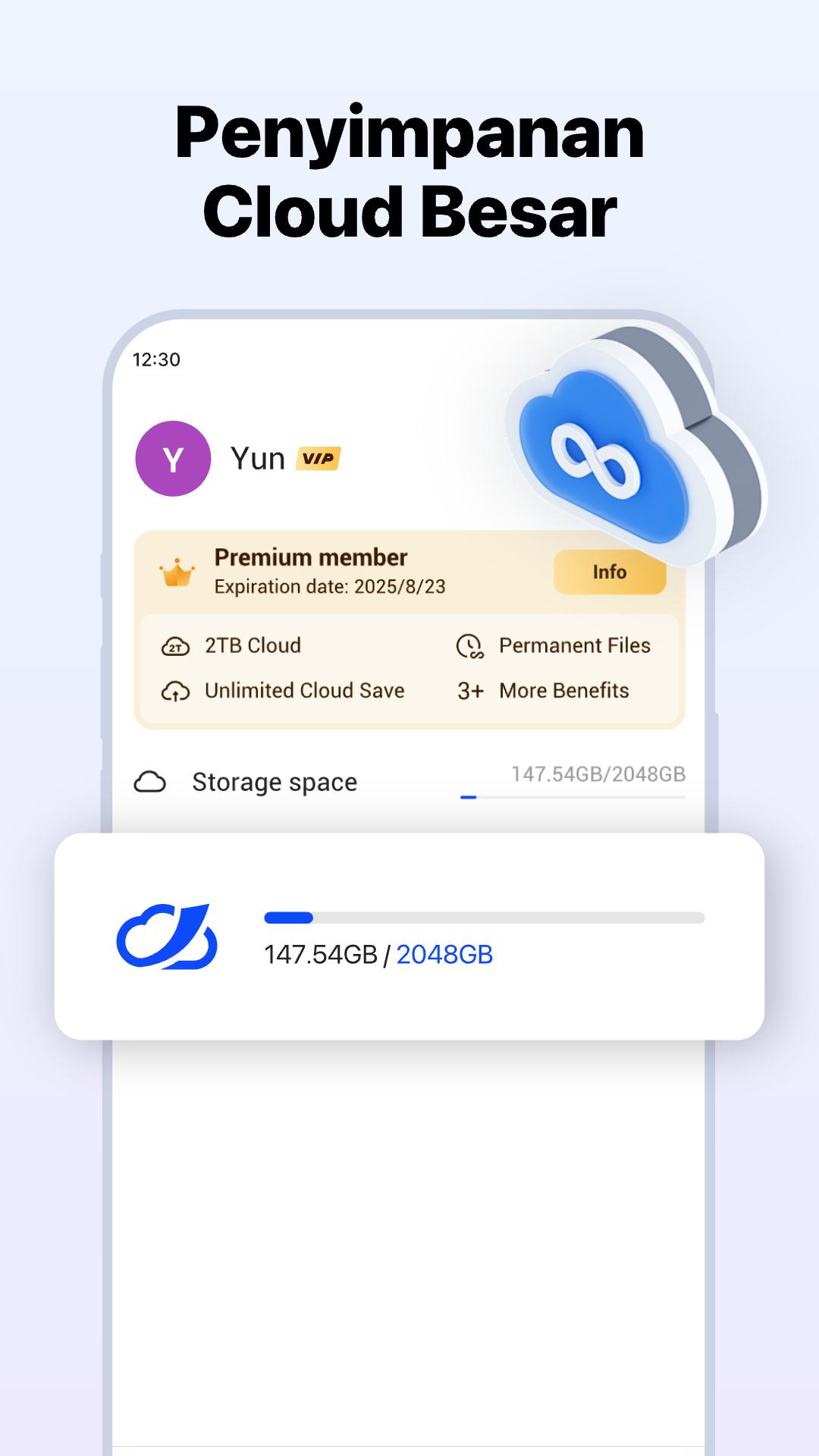Tap the Unlimited Cloud Save upload icon
Viewport: 819px width, 1456px height.
[x=175, y=691]
